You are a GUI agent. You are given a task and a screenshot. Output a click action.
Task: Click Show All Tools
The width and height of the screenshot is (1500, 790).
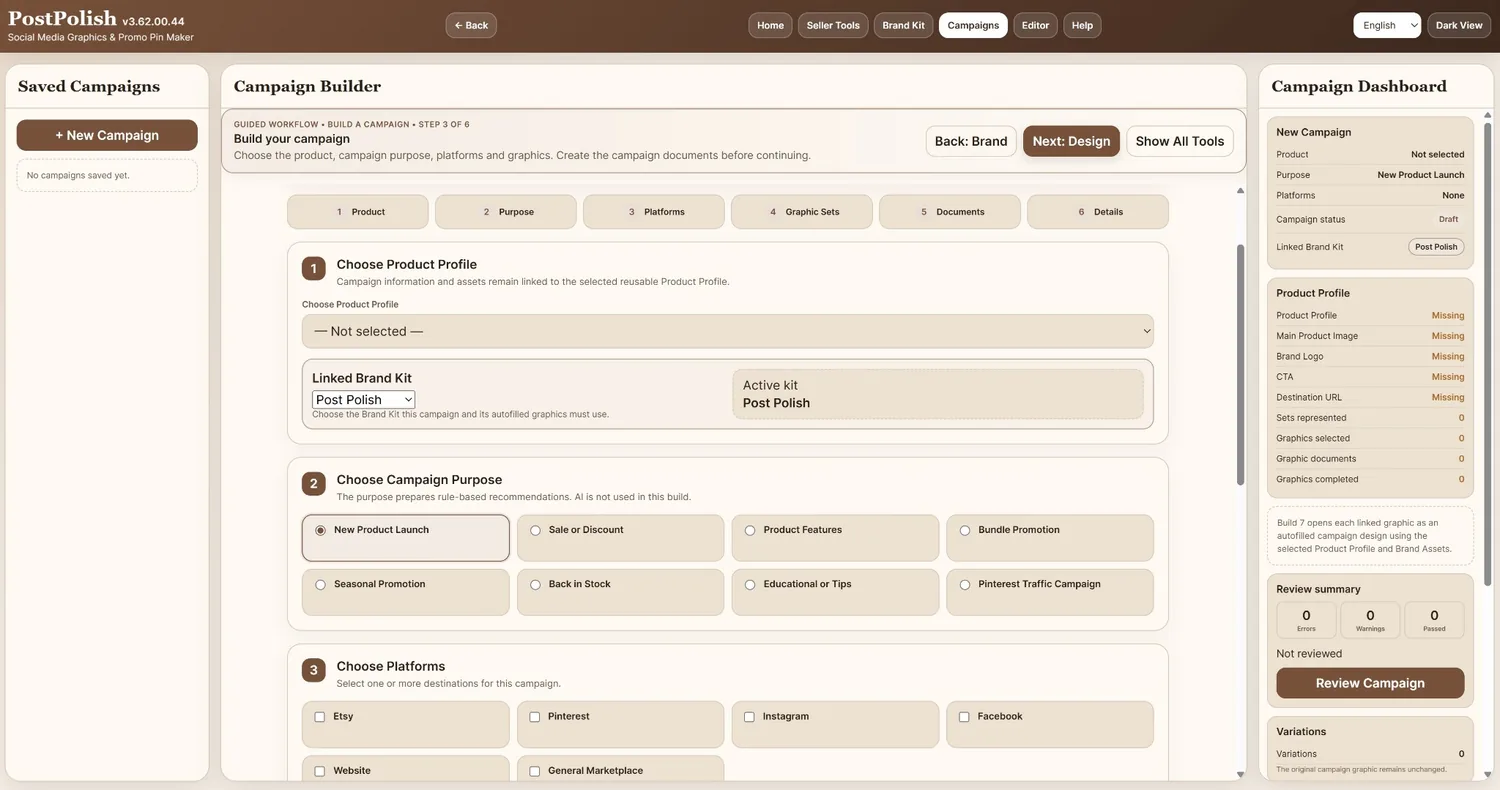tap(1180, 141)
